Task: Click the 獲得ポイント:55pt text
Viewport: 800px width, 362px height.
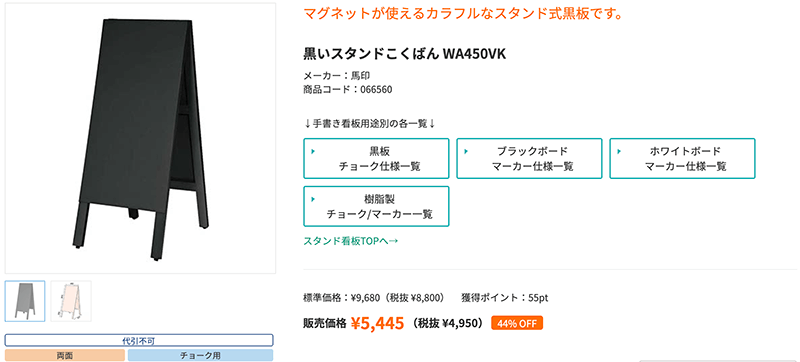Action: tap(505, 298)
